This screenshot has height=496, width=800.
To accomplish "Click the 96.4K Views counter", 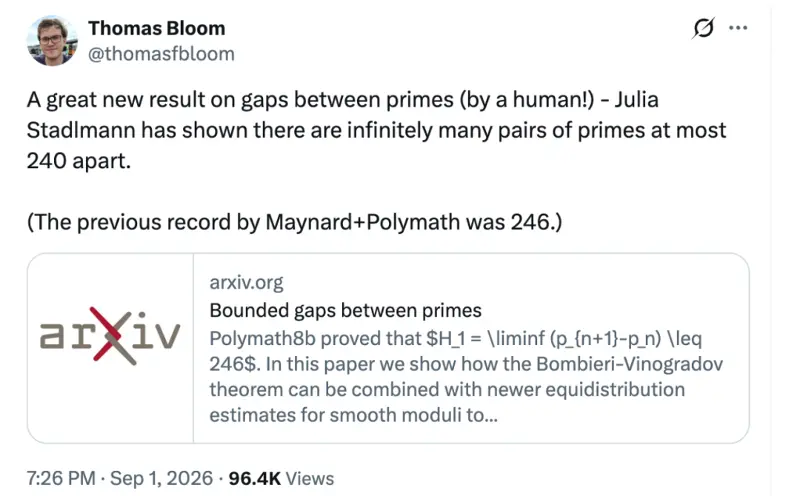I will coord(281,479).
